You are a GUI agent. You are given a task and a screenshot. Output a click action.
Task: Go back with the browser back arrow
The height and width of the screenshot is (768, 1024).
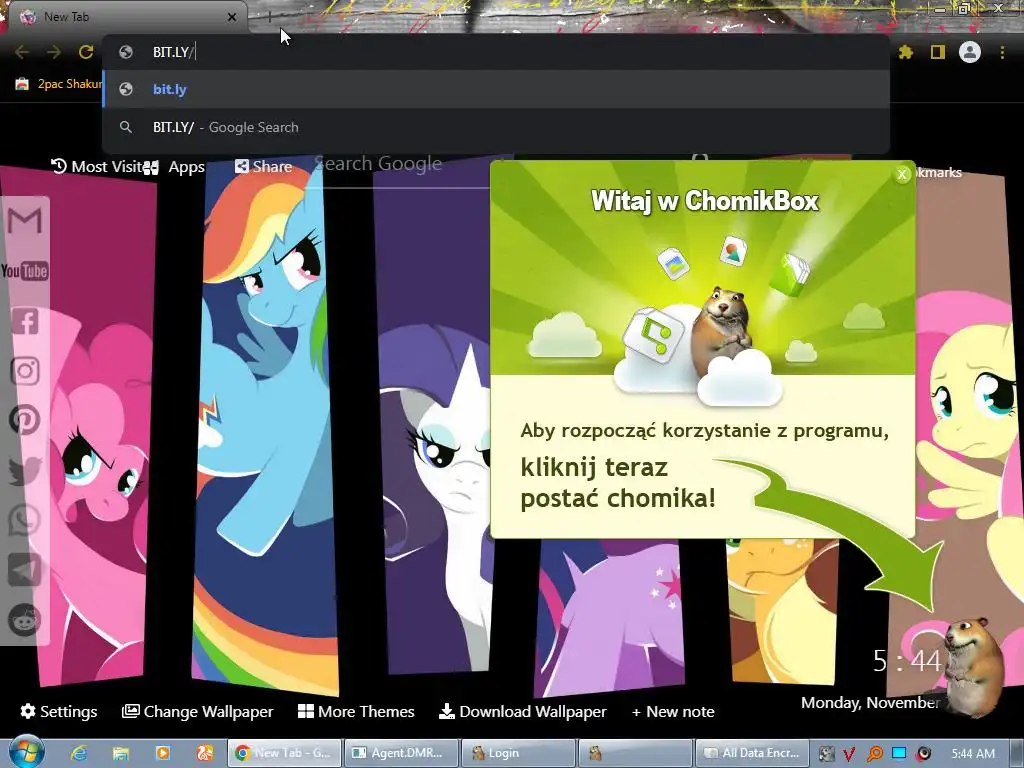(x=22, y=52)
